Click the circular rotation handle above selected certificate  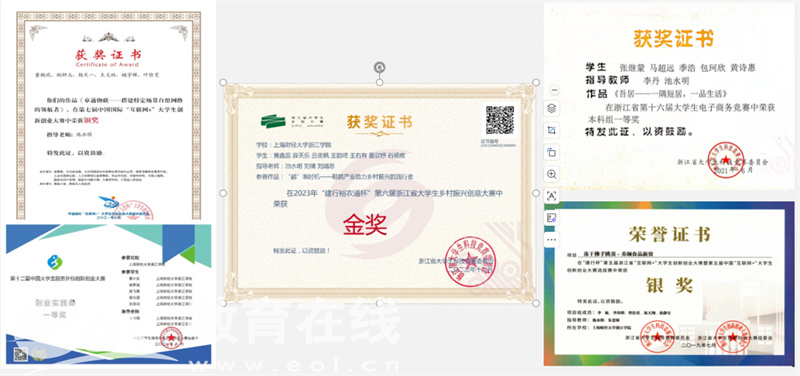pyautogui.click(x=380, y=67)
